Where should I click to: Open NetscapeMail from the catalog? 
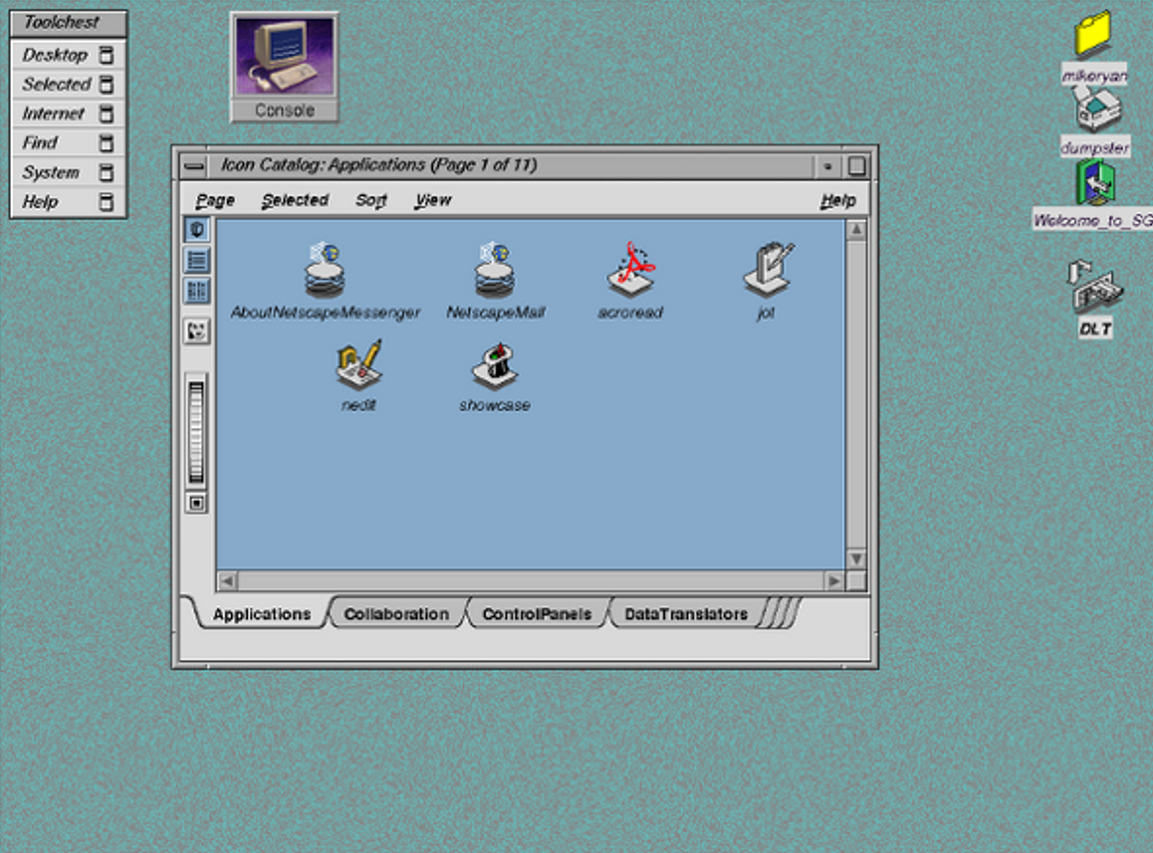(495, 270)
